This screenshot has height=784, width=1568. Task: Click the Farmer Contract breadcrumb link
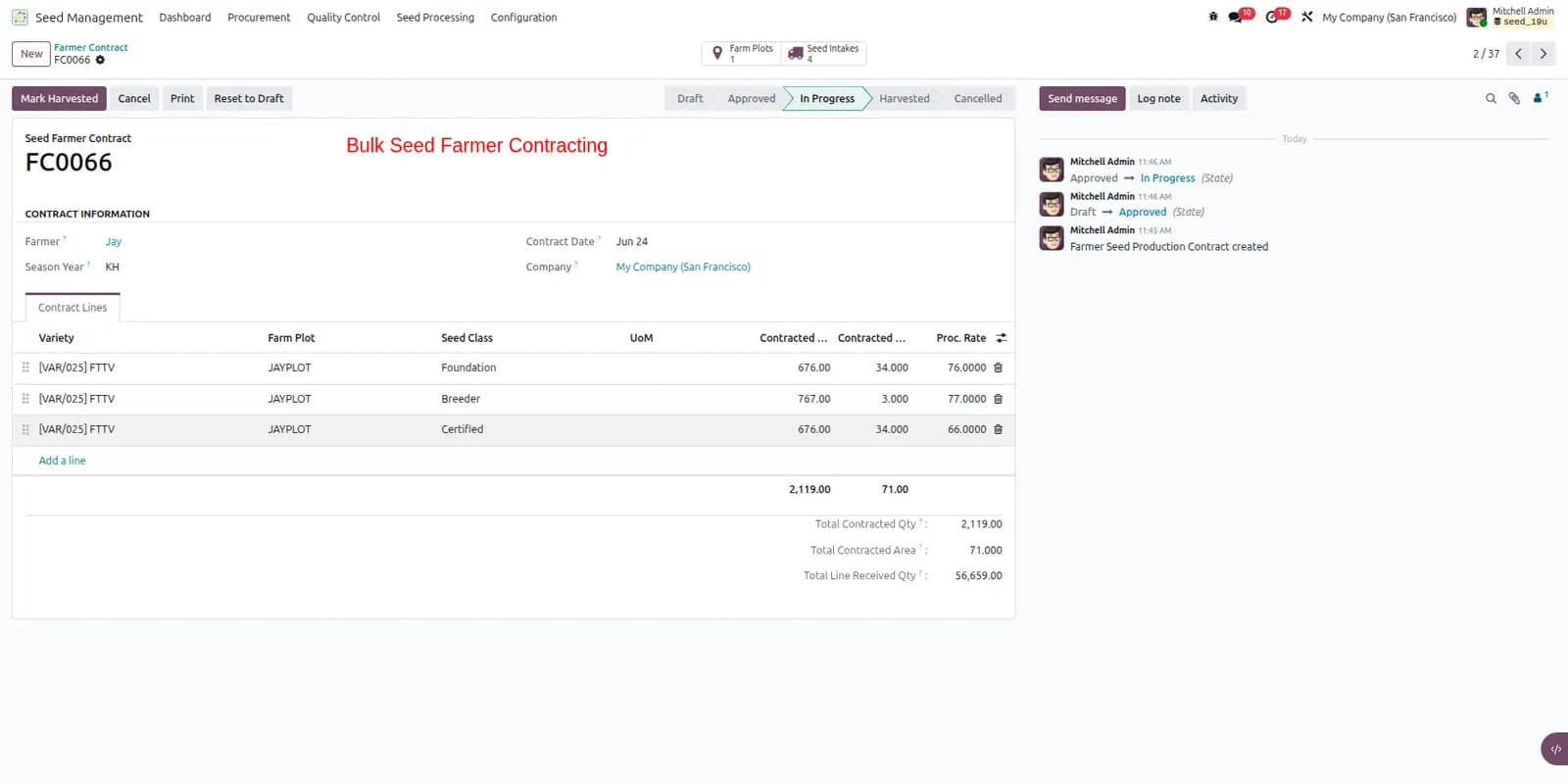[91, 48]
